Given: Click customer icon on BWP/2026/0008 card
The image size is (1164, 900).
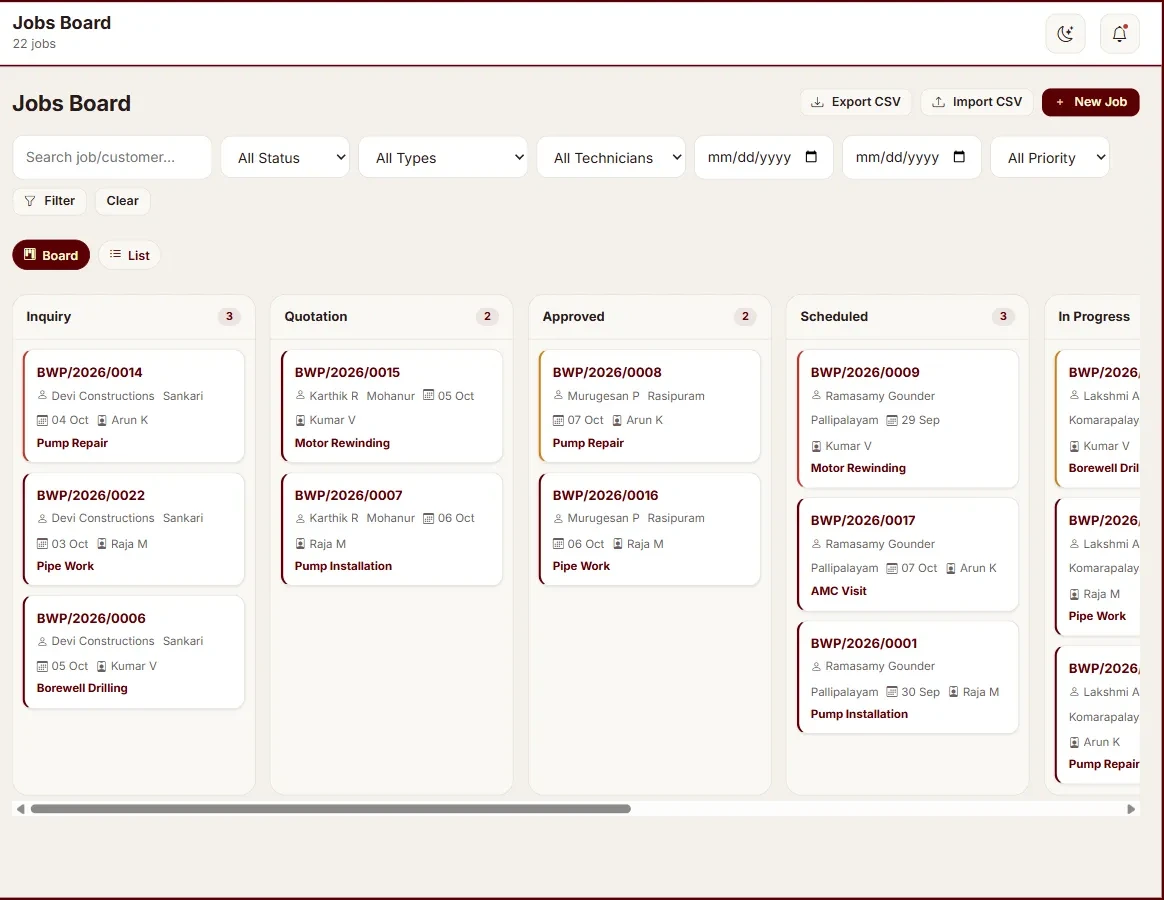Looking at the screenshot, I should 558,395.
